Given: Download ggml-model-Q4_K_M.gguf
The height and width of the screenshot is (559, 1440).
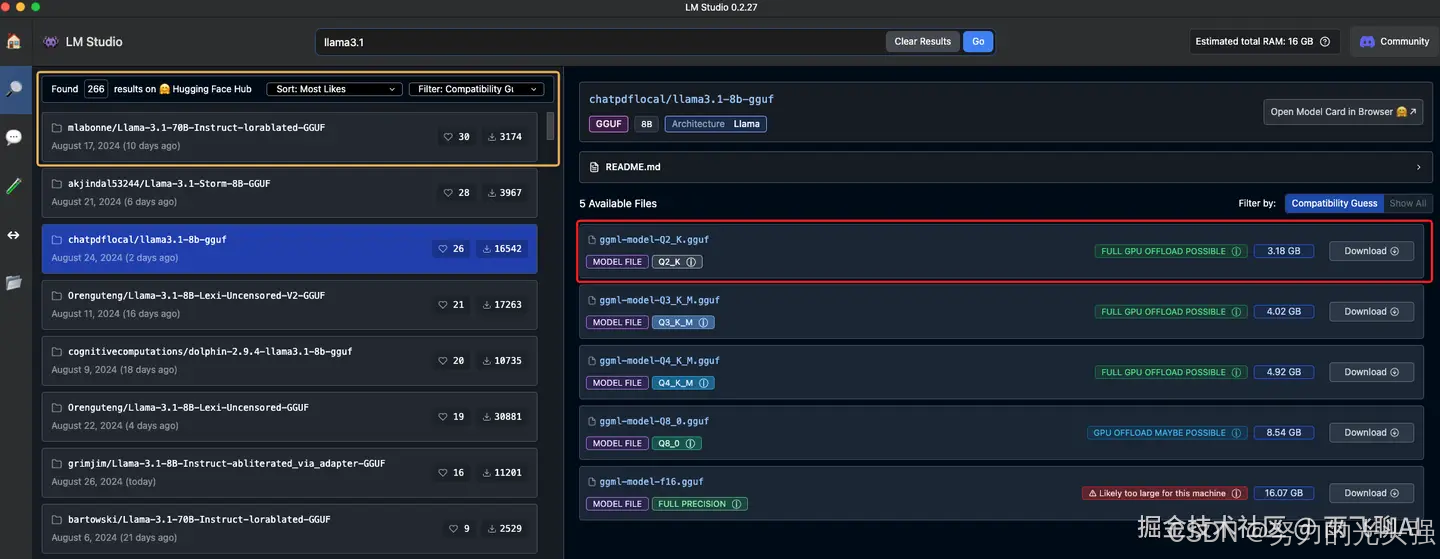Looking at the screenshot, I should coord(1371,372).
